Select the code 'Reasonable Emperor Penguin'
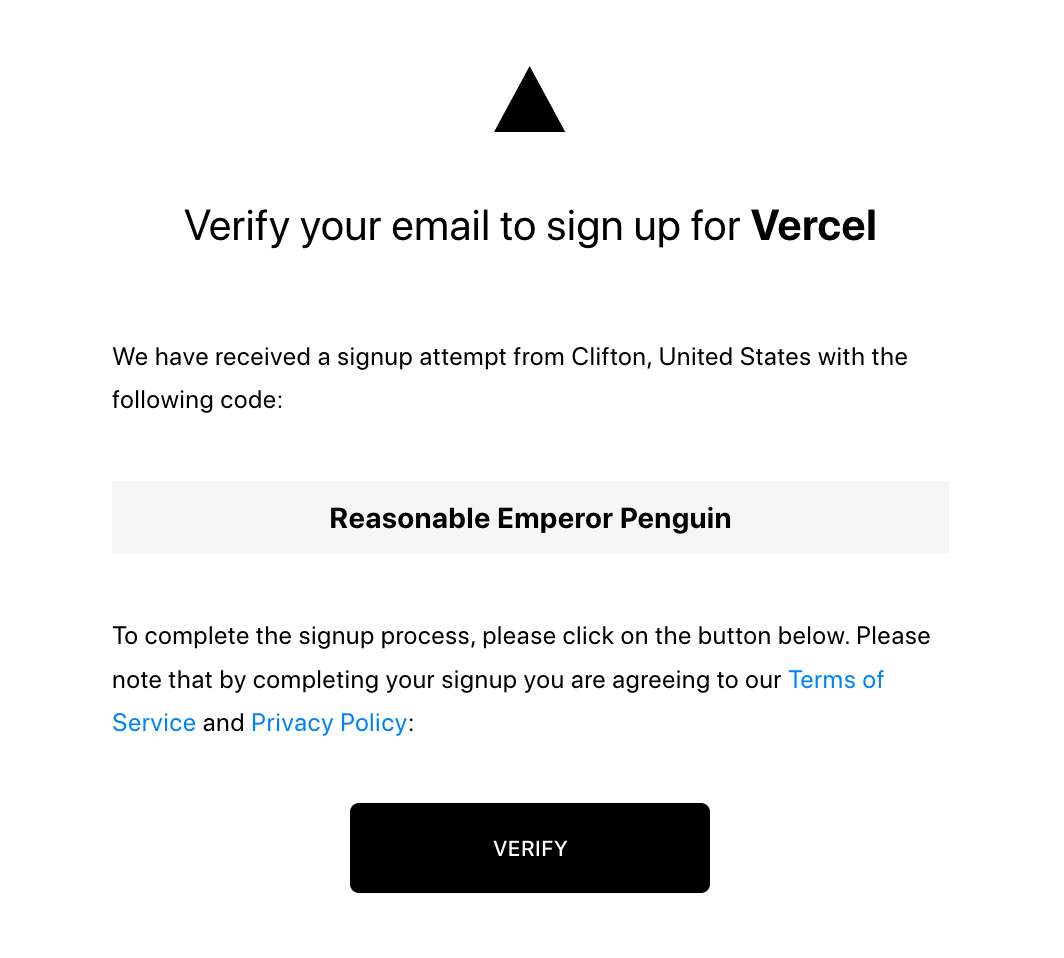This screenshot has width=1064, height=958. (530, 518)
